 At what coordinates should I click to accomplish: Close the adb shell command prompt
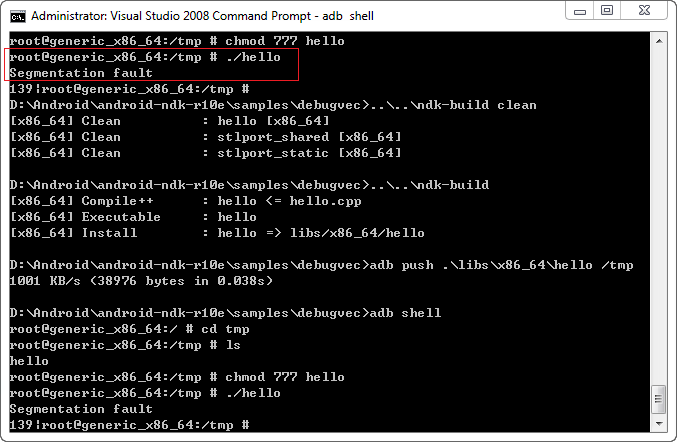click(x=643, y=11)
